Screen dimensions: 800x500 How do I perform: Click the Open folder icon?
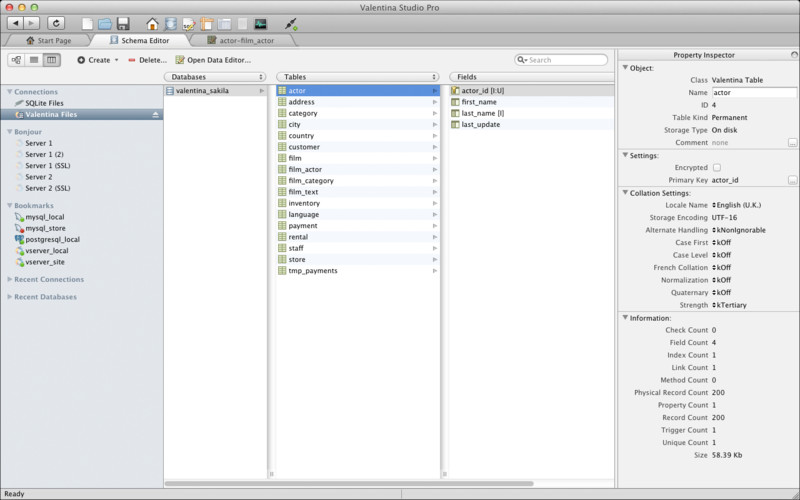tap(105, 23)
